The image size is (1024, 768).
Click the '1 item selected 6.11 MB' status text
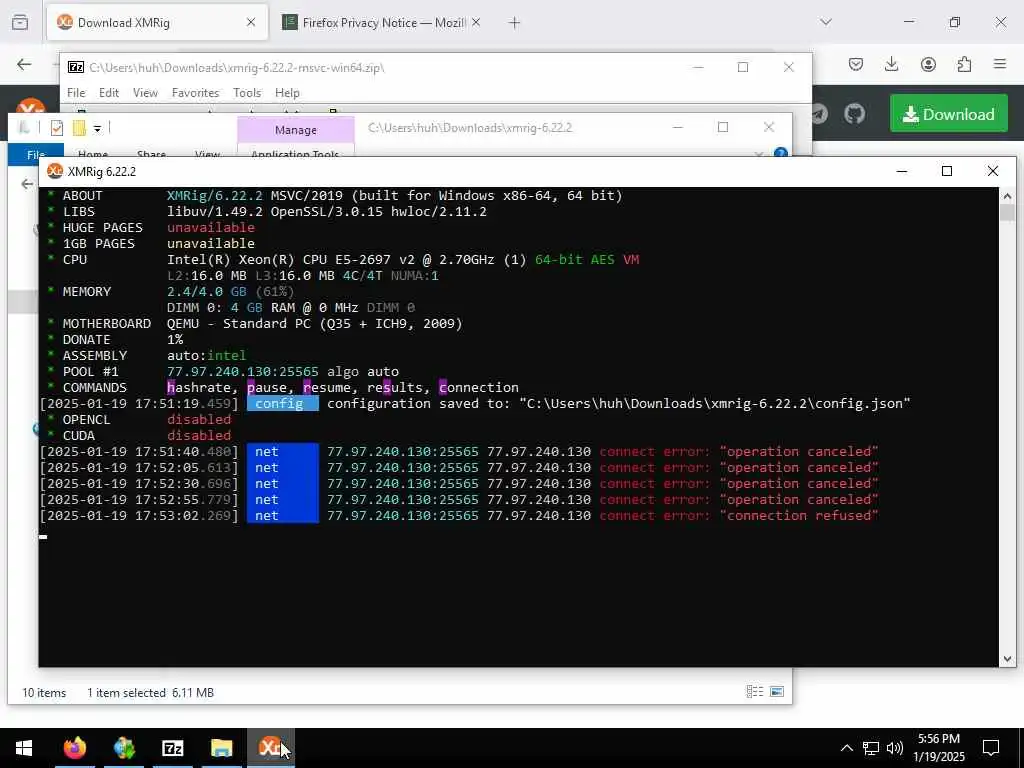(150, 692)
